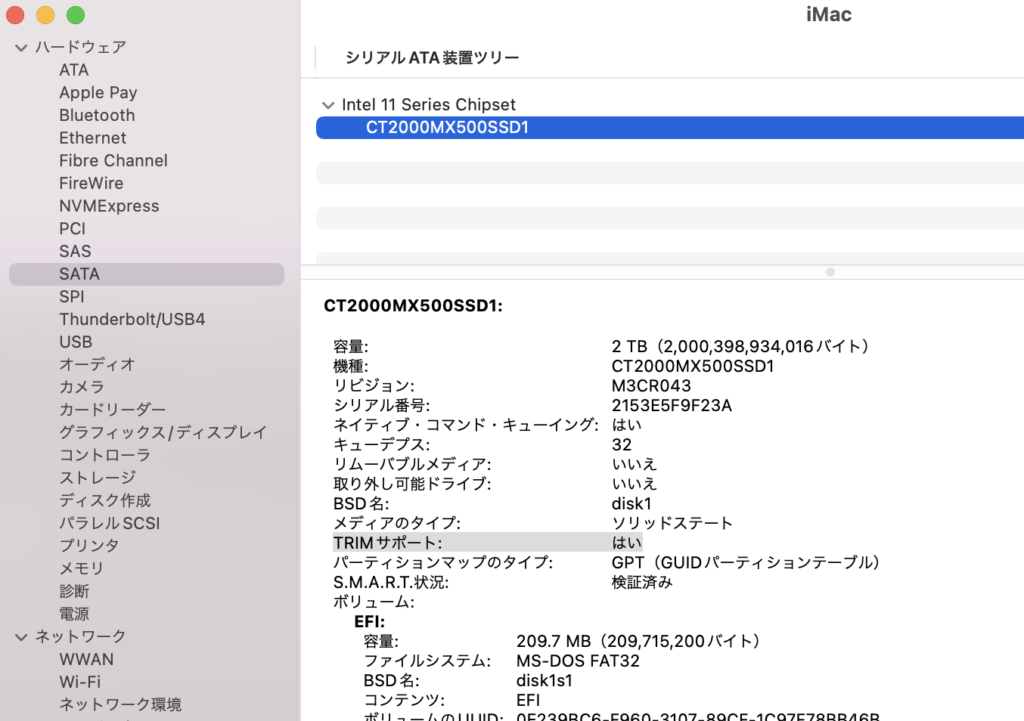Open the SPI category
Viewport: 1024px width, 721px height.
pos(72,296)
